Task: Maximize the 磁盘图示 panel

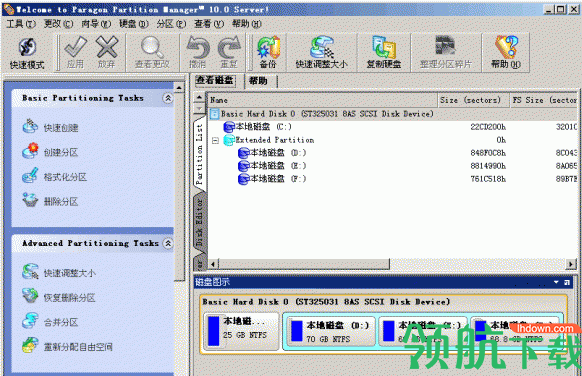Action: [567, 282]
